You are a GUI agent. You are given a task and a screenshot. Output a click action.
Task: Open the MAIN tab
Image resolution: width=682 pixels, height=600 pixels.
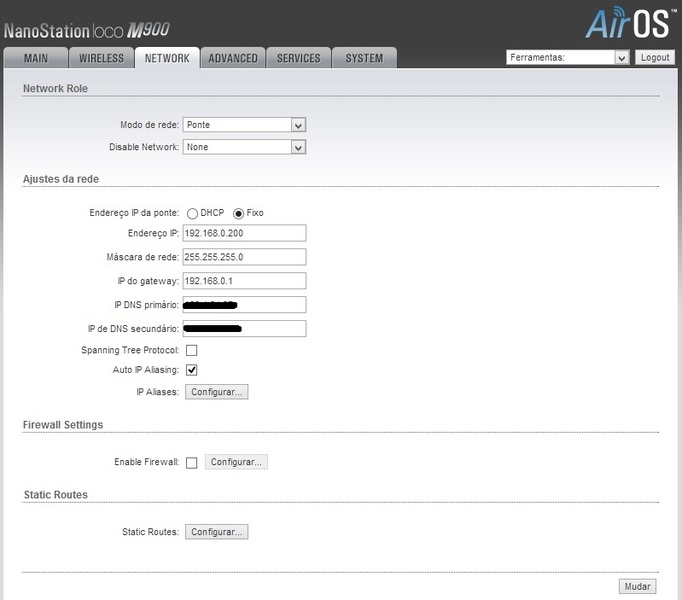tap(36, 58)
